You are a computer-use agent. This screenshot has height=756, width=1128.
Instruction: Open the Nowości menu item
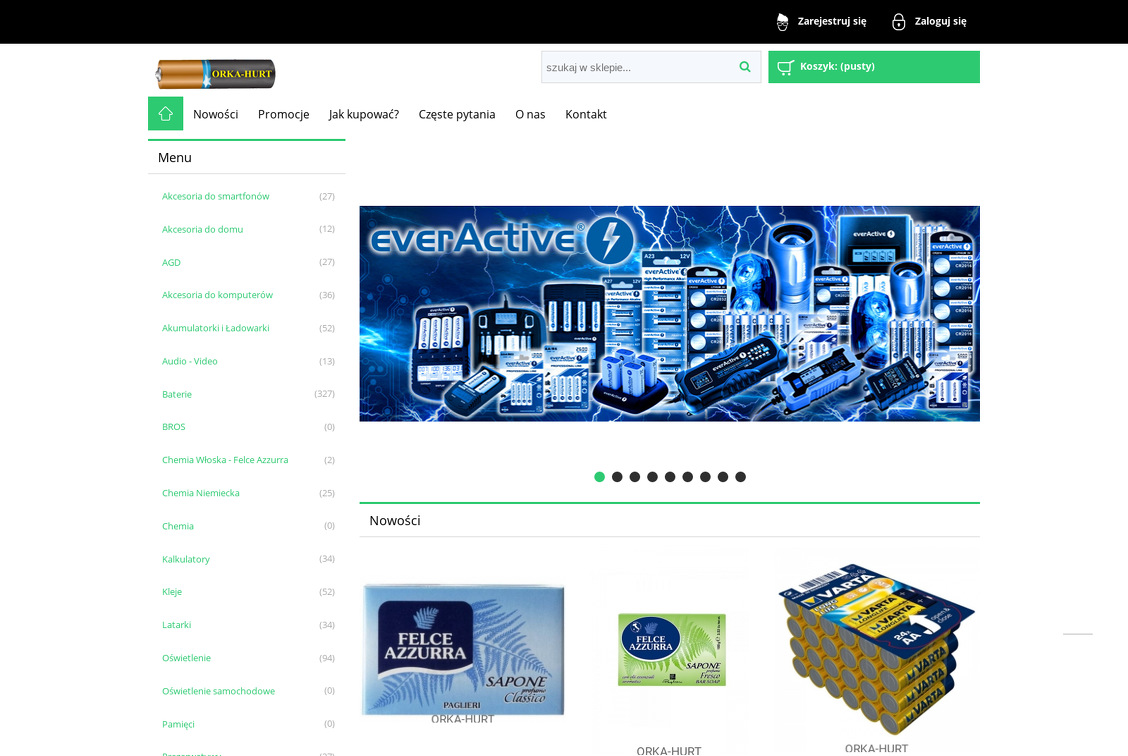pos(215,114)
